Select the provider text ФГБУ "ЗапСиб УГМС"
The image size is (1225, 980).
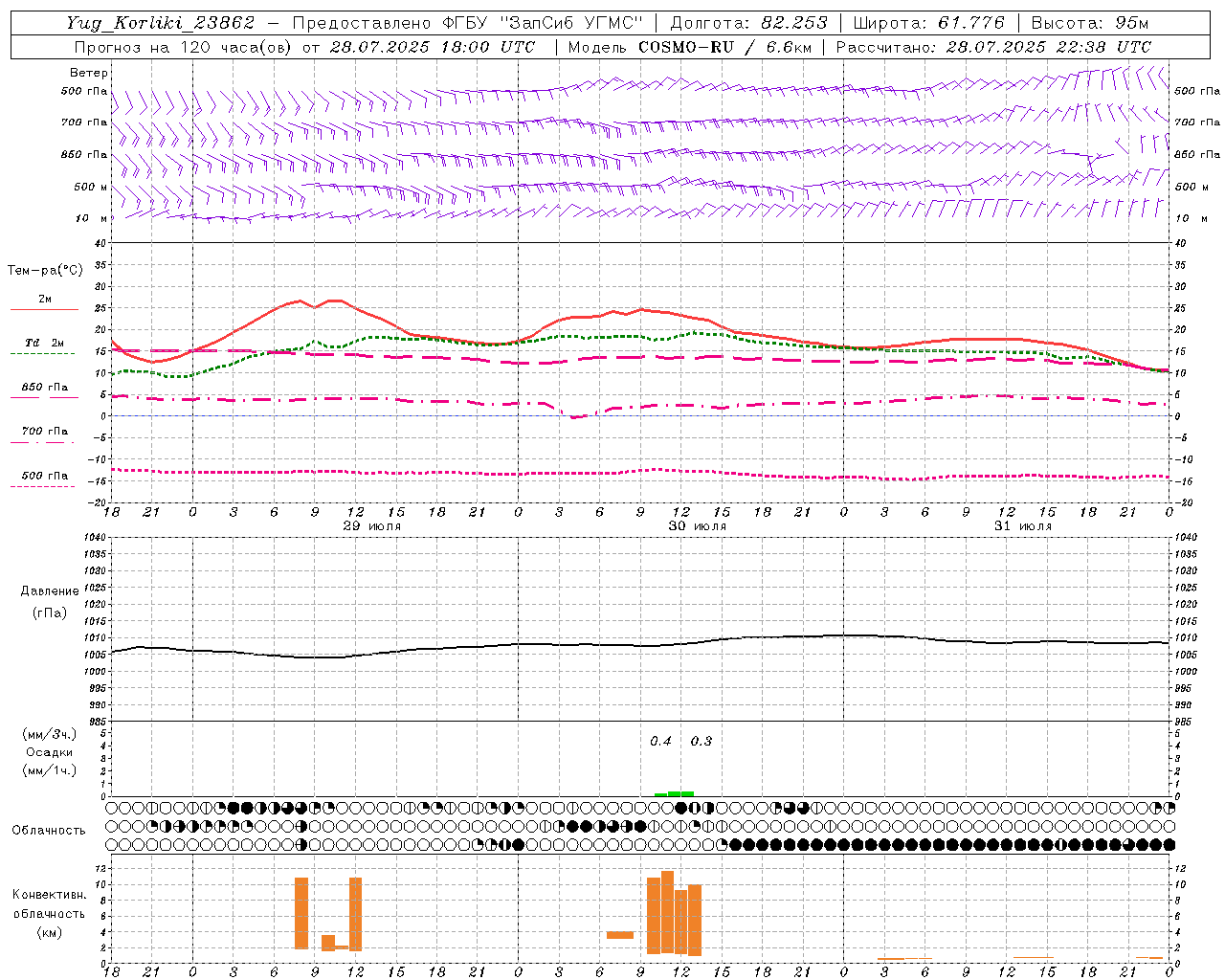(544, 23)
